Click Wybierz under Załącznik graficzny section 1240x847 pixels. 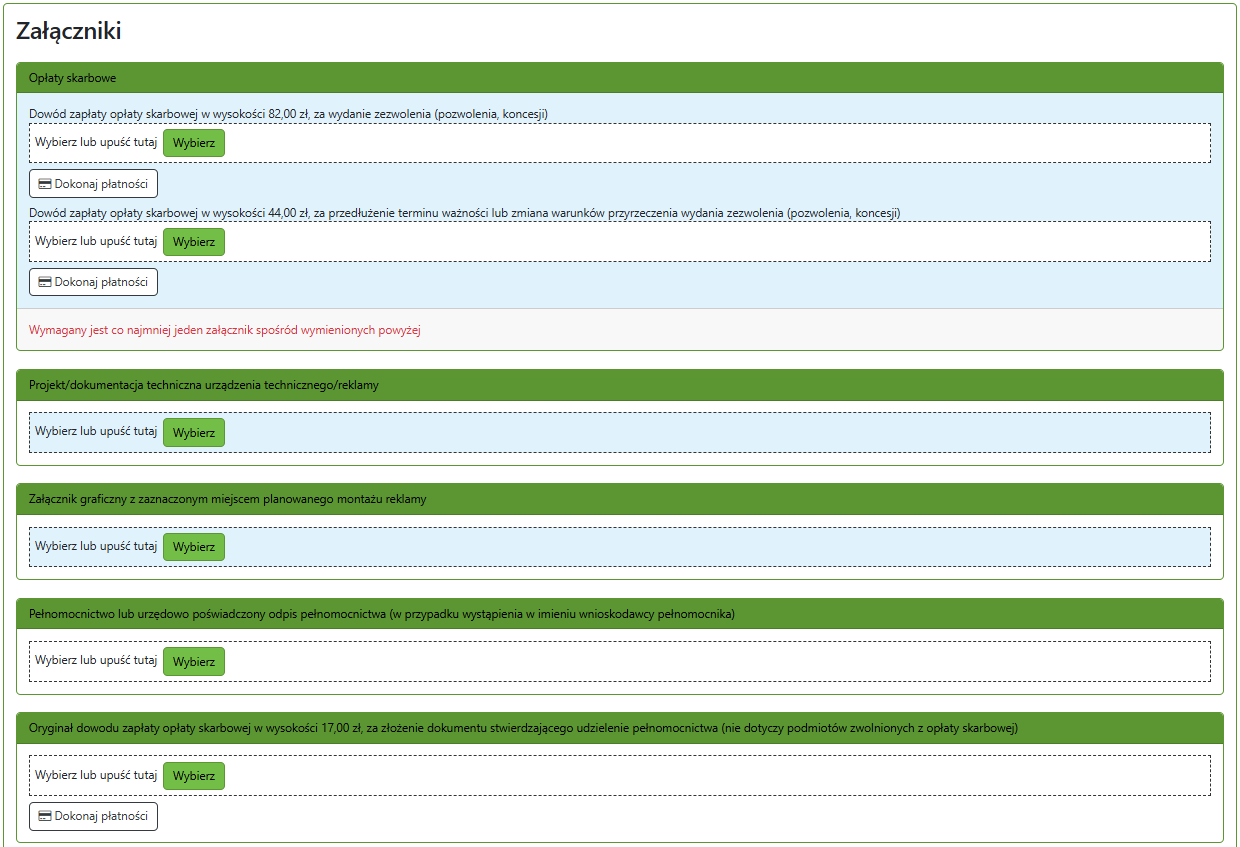tap(193, 547)
